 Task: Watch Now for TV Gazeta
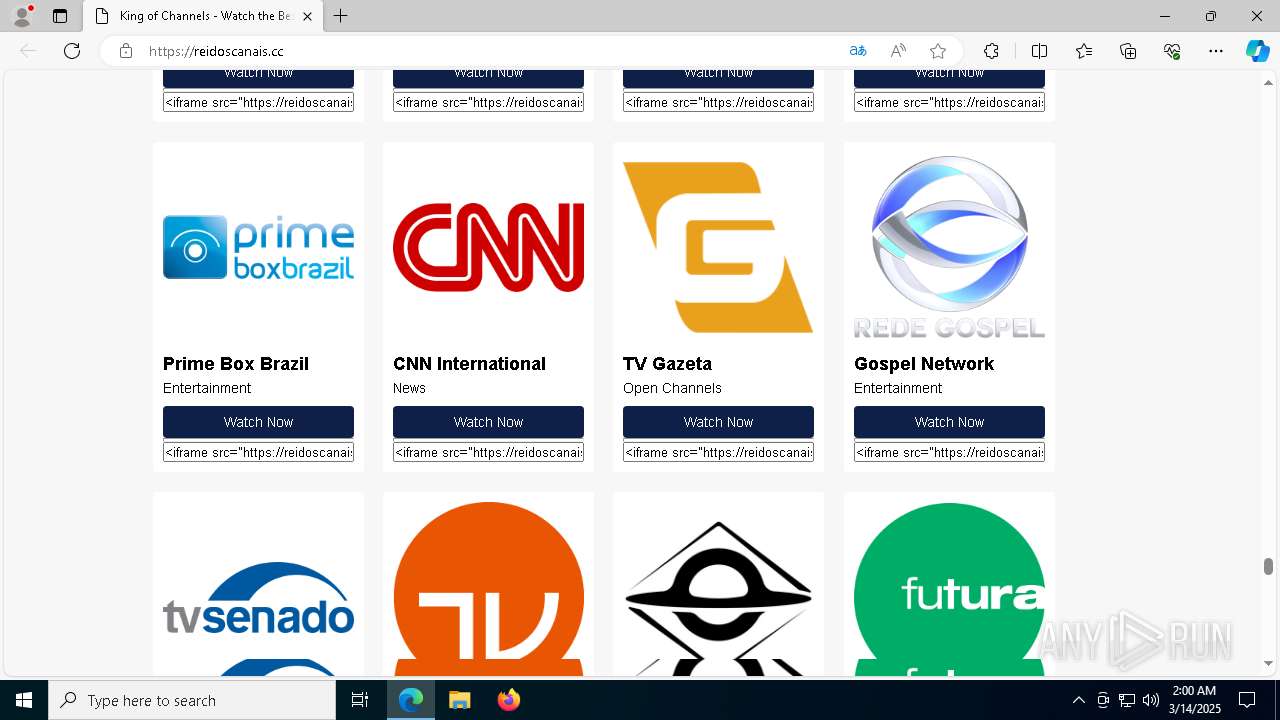coord(718,422)
